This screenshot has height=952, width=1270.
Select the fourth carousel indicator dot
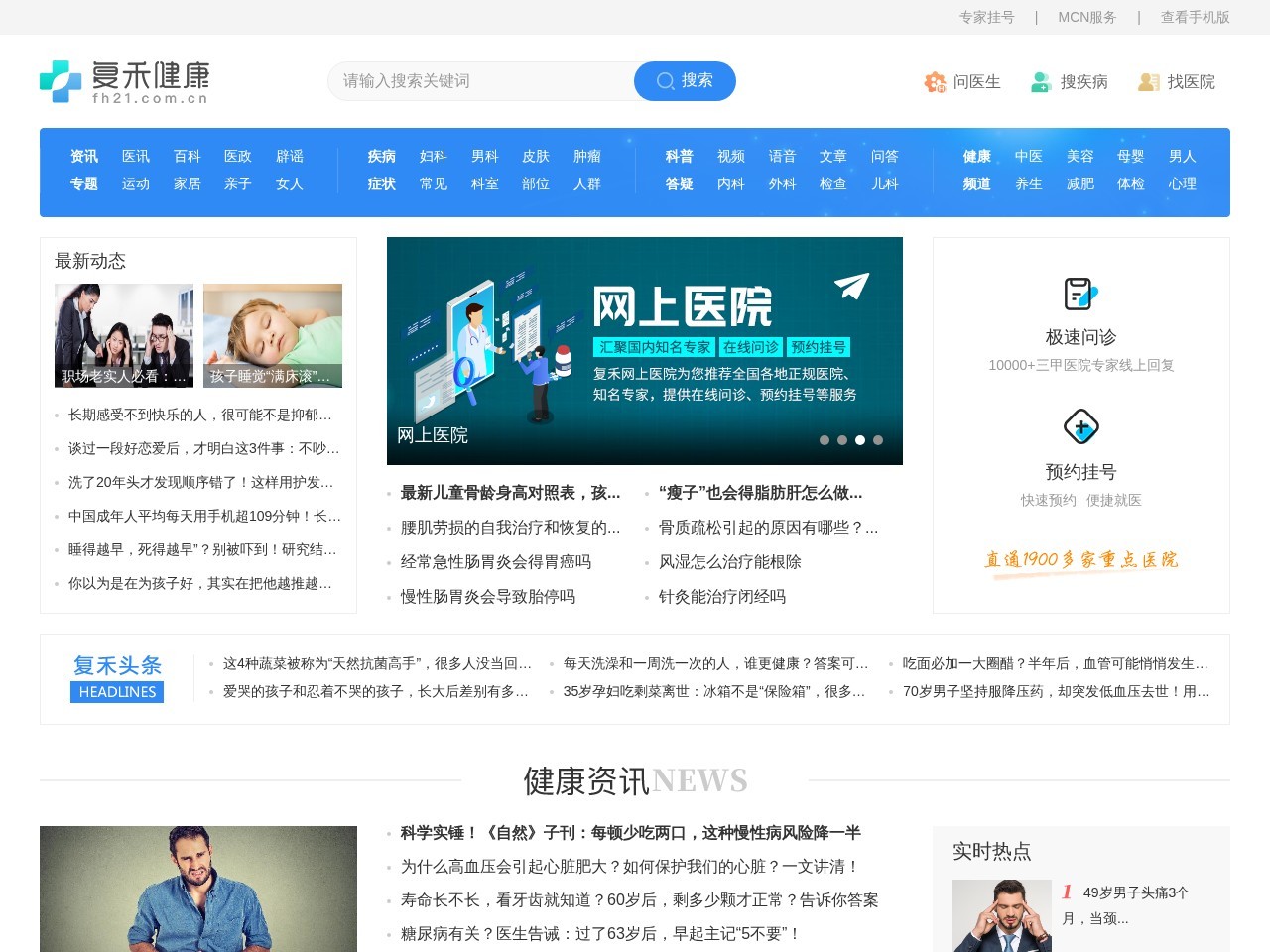pos(878,439)
